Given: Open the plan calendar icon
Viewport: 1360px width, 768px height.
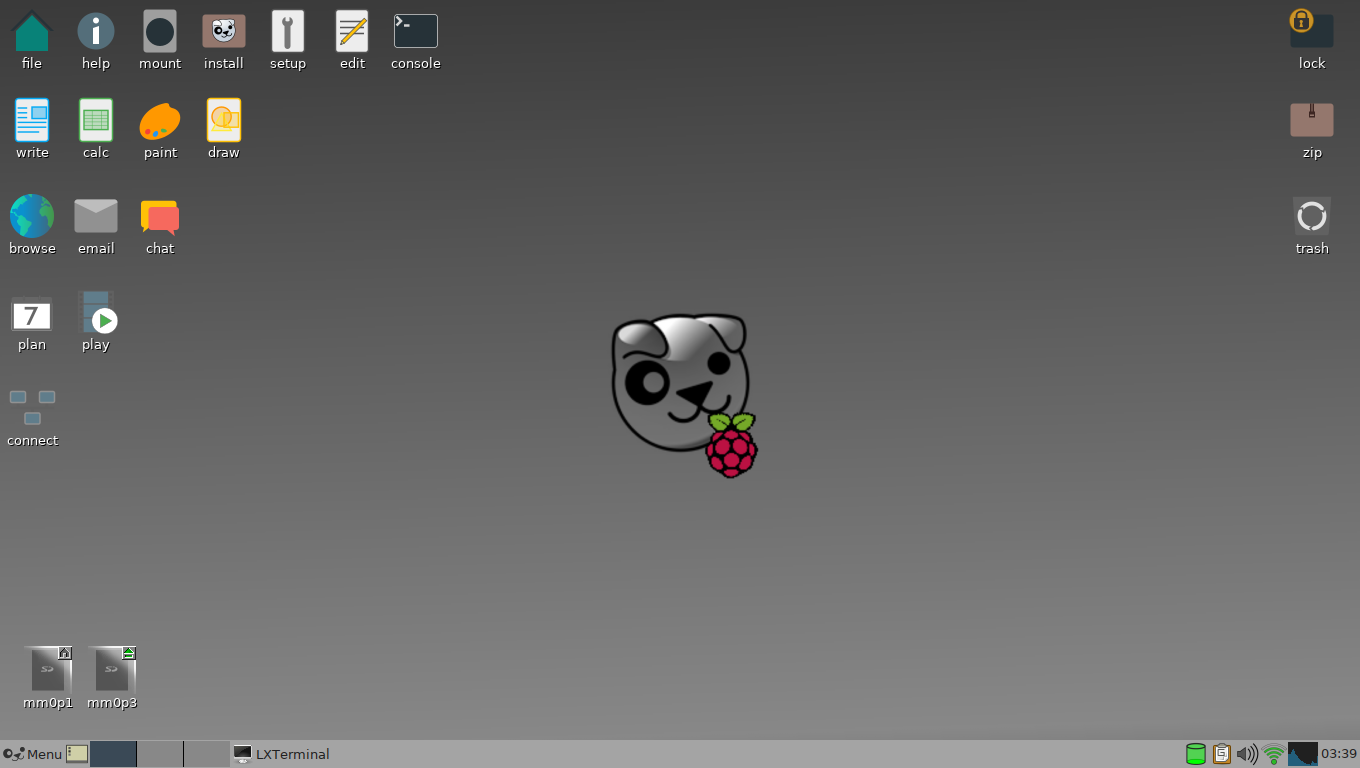Looking at the screenshot, I should pyautogui.click(x=32, y=315).
